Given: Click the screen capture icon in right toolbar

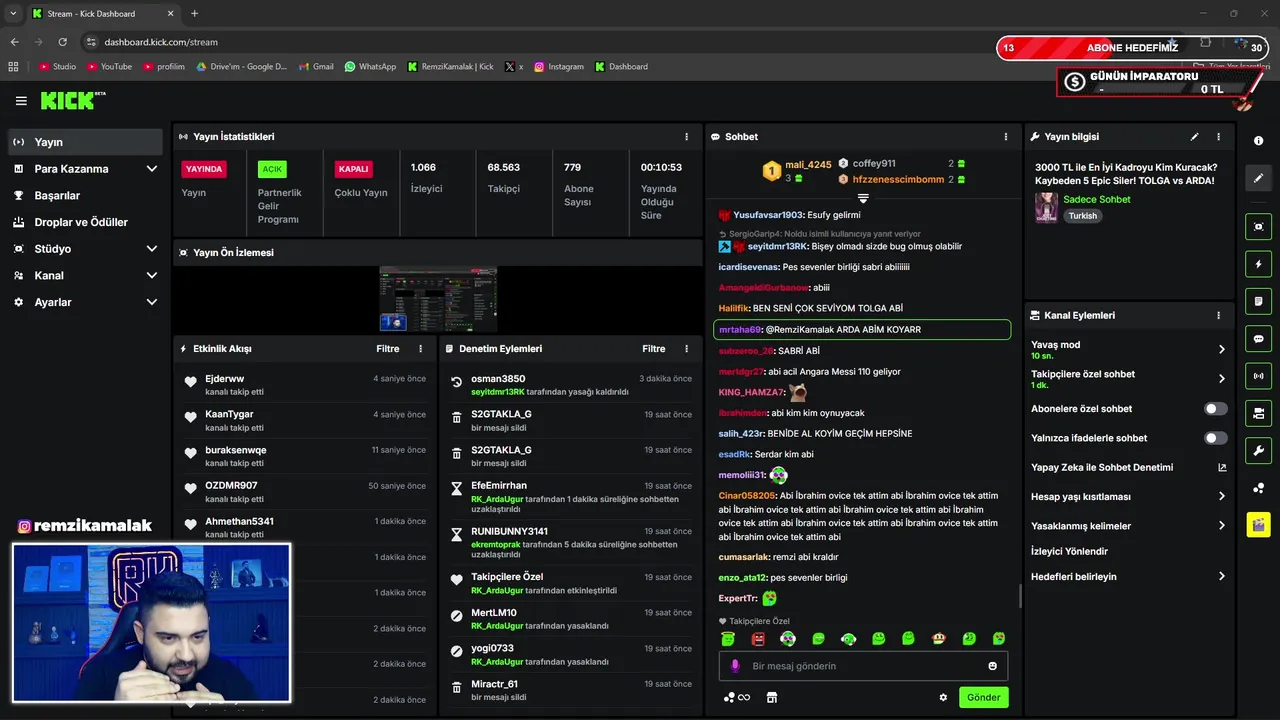Looking at the screenshot, I should pos(1258,227).
